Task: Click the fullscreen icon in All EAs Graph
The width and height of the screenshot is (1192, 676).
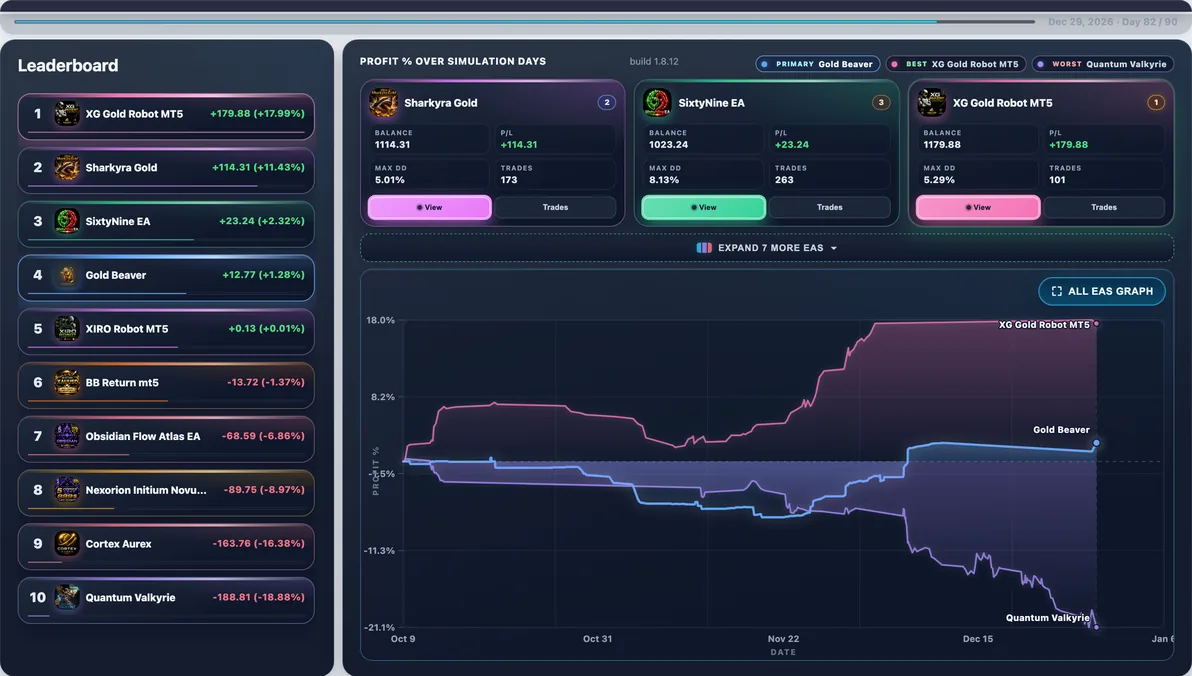Action: click(x=1056, y=291)
